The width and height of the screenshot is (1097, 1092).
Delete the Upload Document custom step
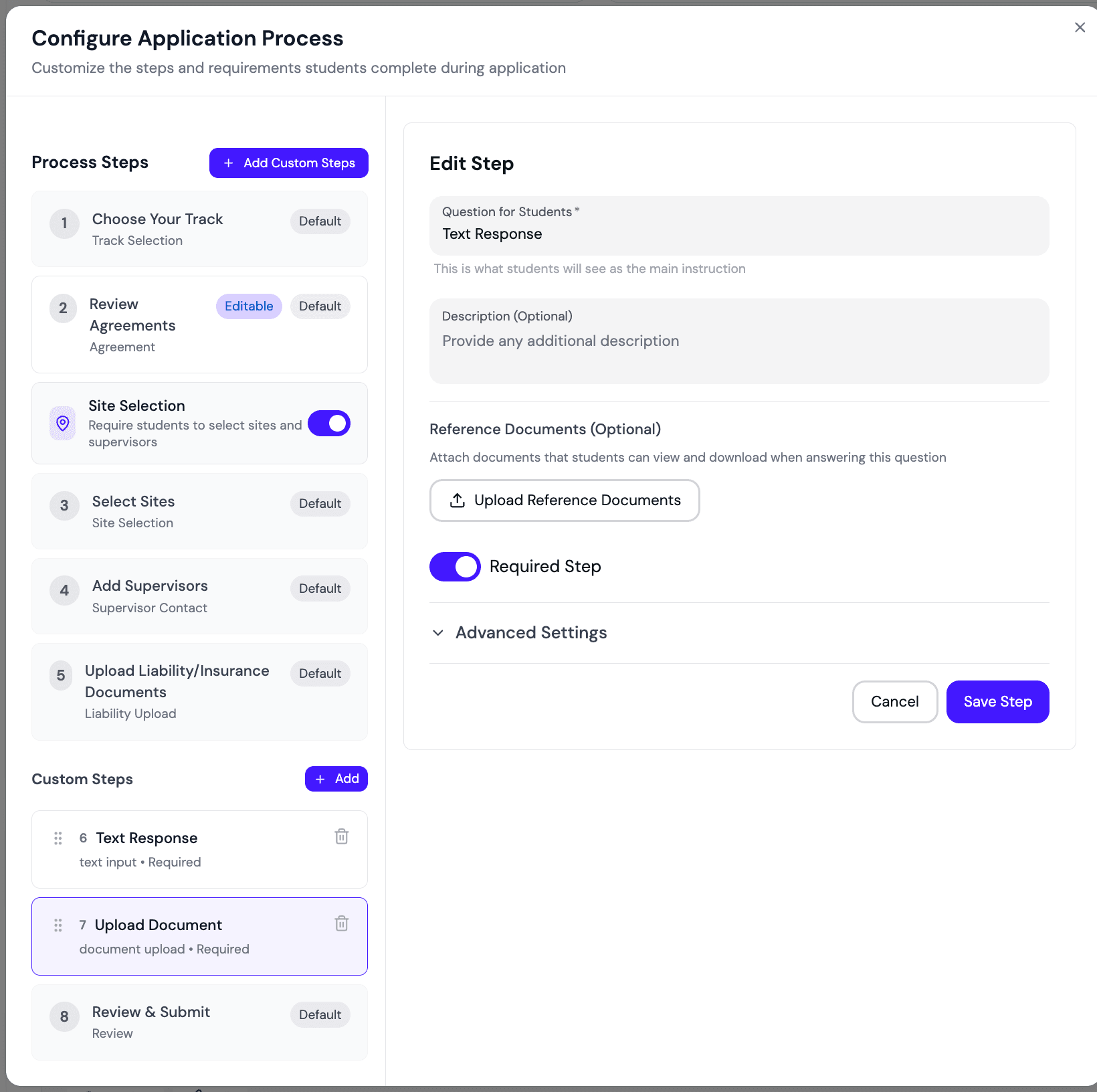[x=342, y=923]
